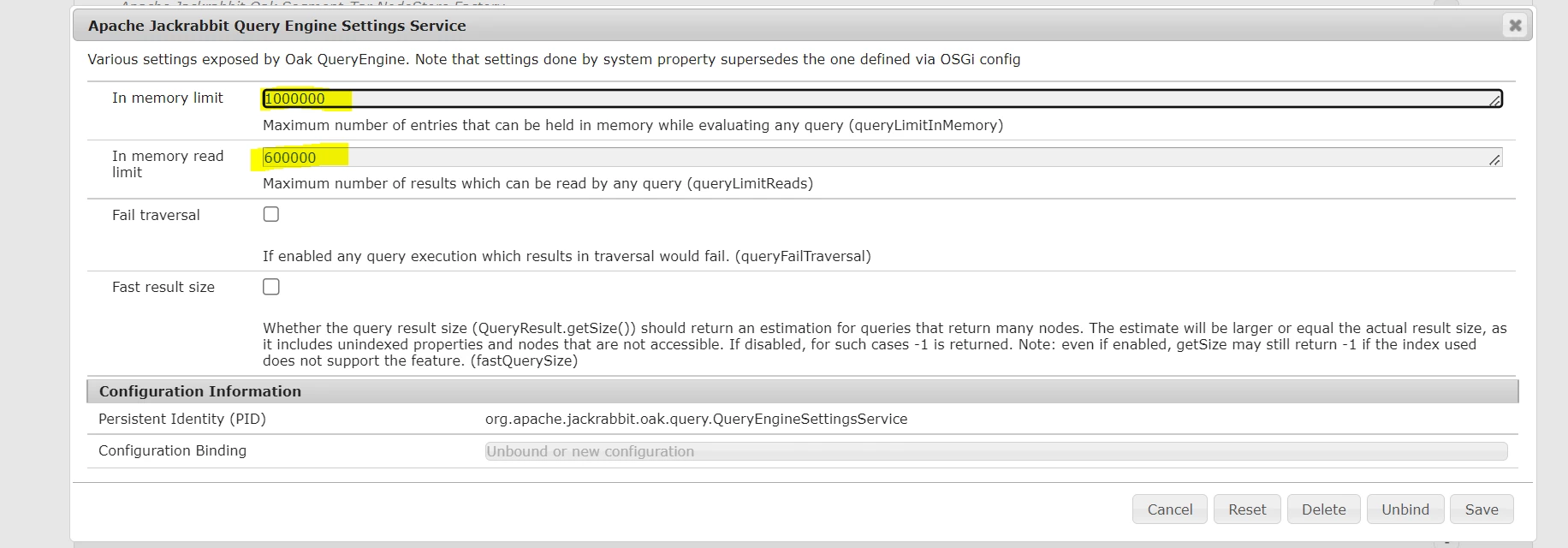Click the Oak QueryEngine settings description line
The image size is (1568, 548).
coord(554,59)
